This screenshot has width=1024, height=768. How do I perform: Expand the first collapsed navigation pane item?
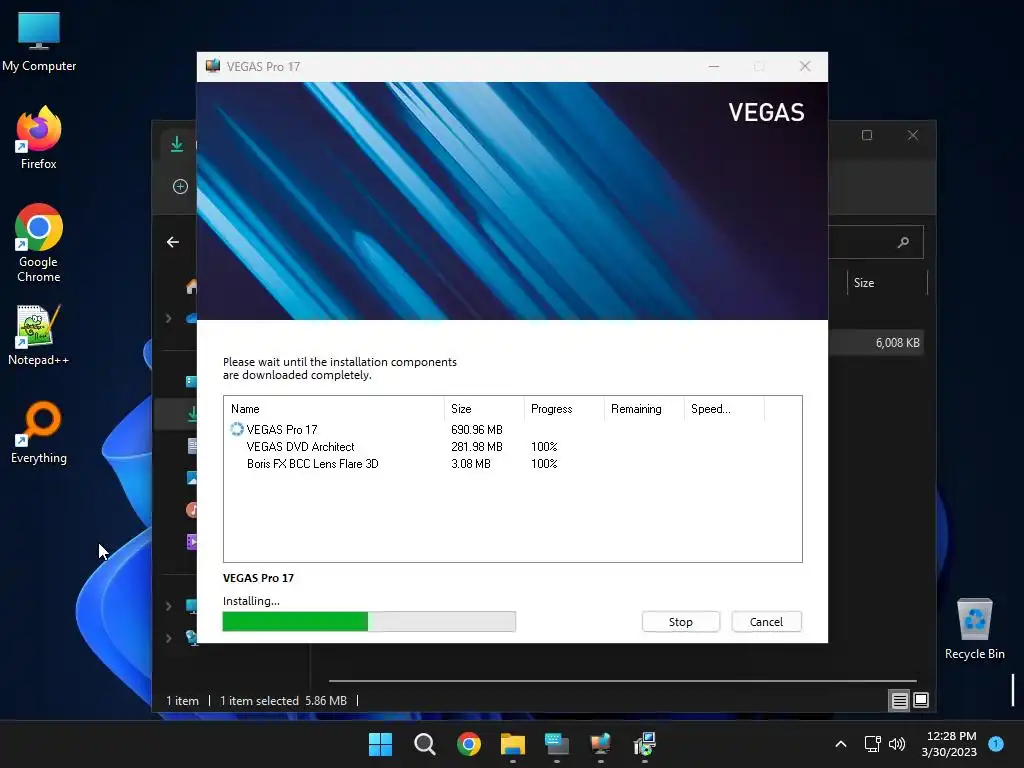pyautogui.click(x=168, y=318)
